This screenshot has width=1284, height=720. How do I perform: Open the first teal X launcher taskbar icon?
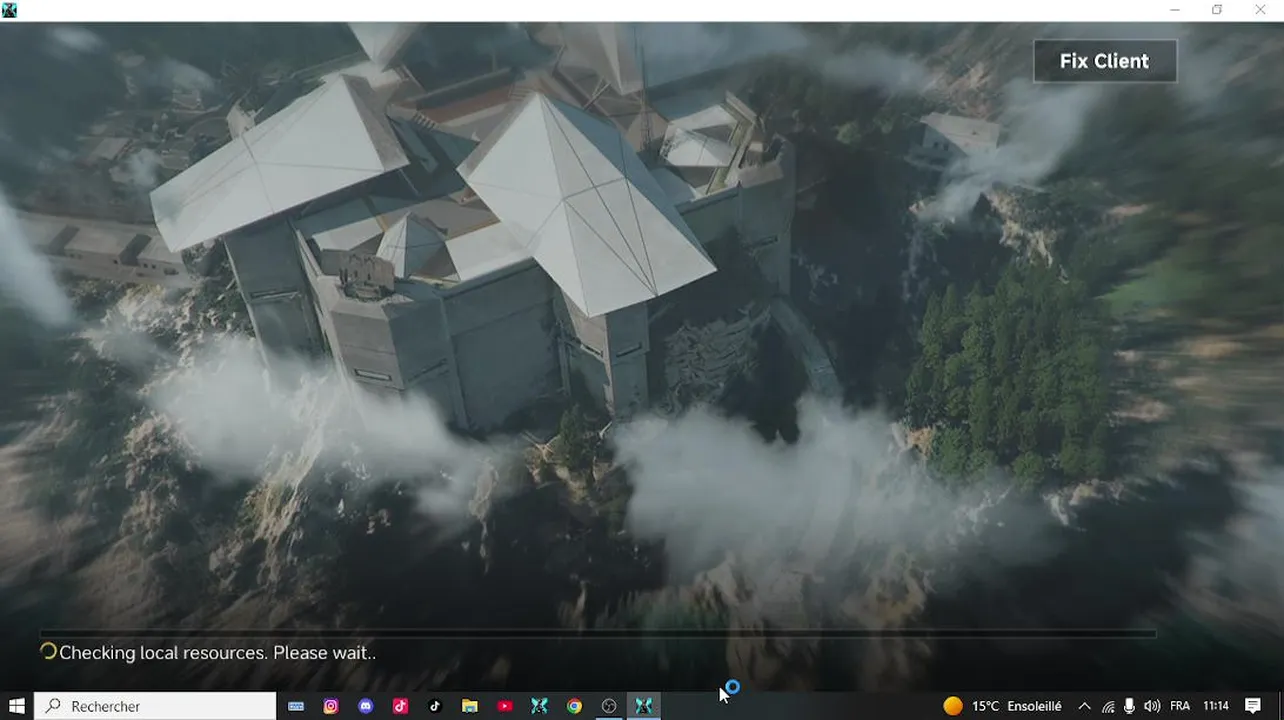tap(539, 706)
